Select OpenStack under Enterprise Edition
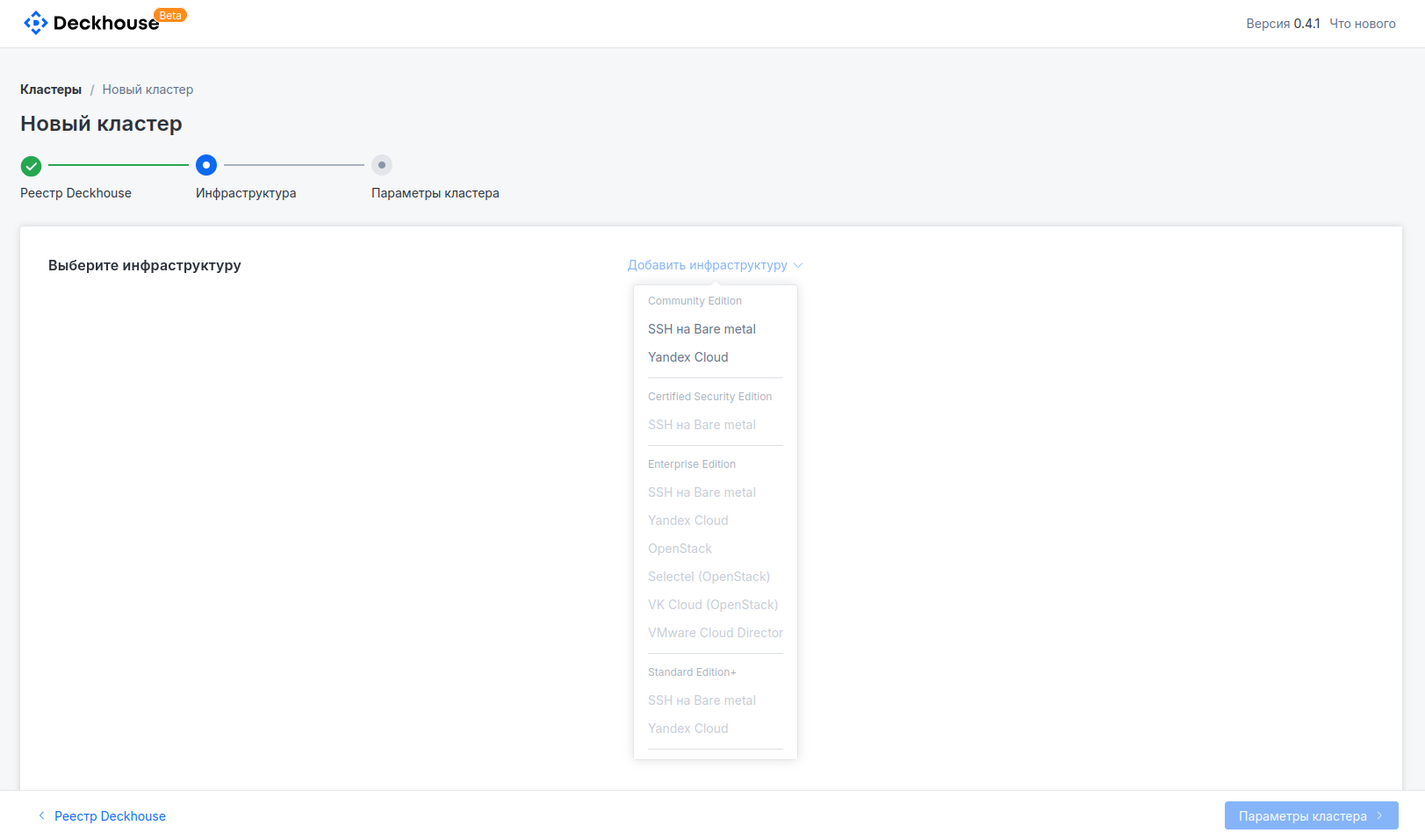The image size is (1425, 840). click(680, 549)
